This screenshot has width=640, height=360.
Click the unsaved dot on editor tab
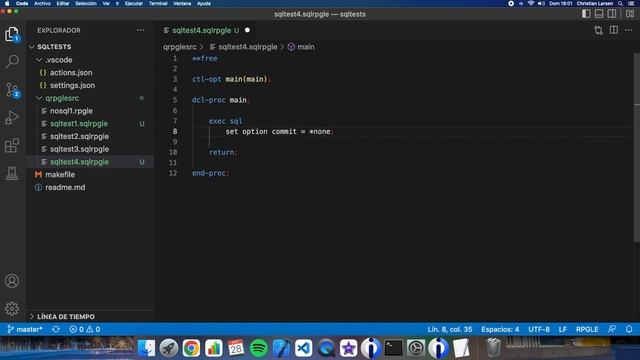click(247, 30)
